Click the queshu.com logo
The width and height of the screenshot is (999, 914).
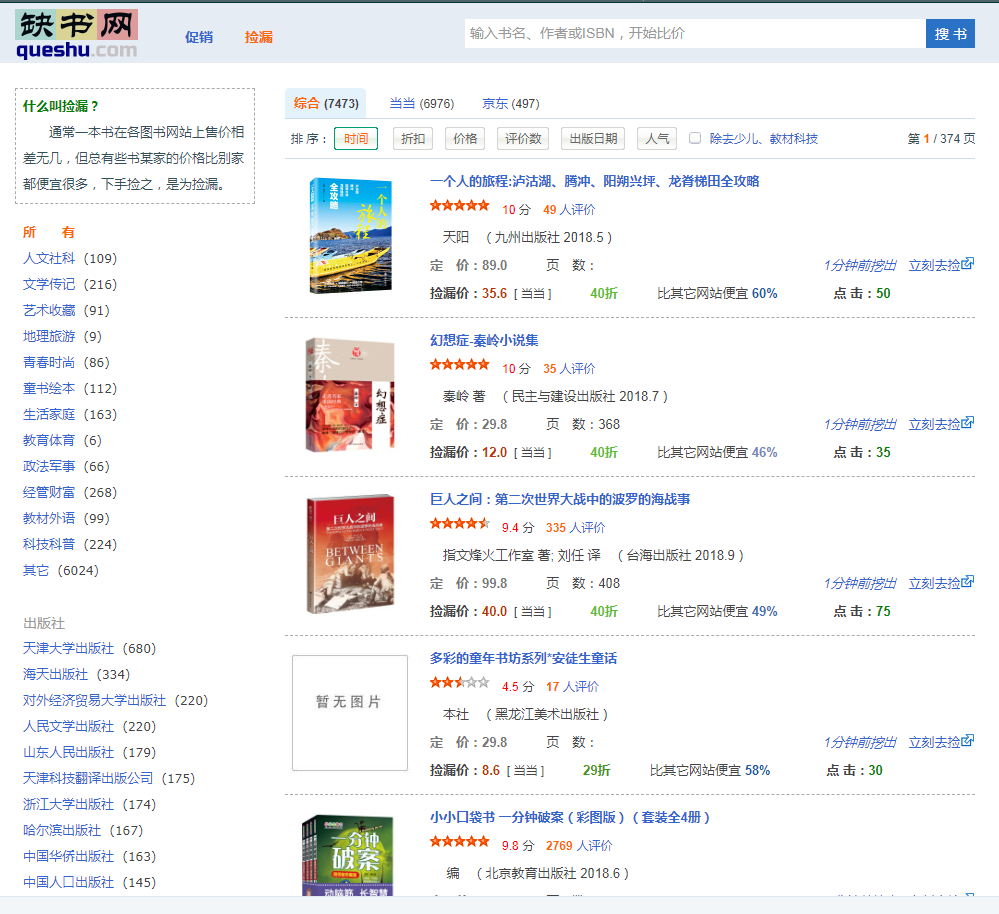click(75, 32)
